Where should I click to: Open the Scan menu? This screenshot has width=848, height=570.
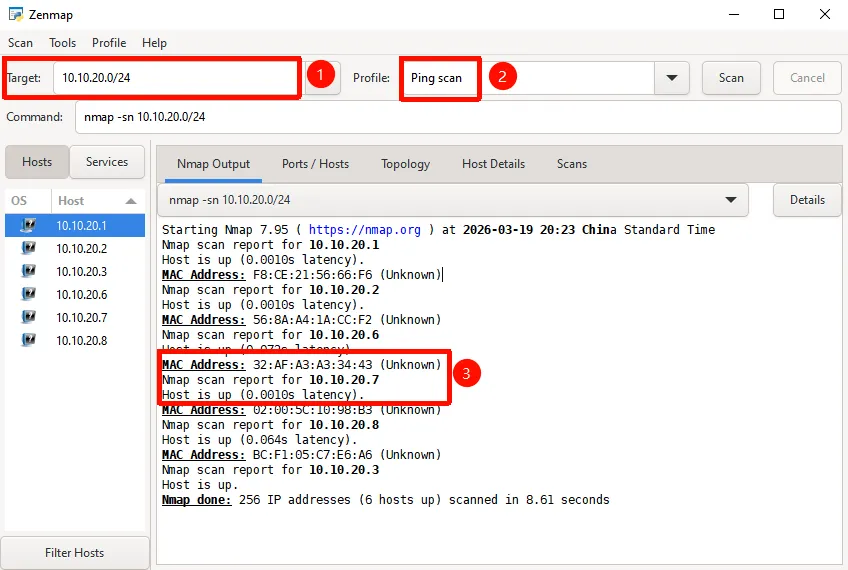click(x=20, y=43)
